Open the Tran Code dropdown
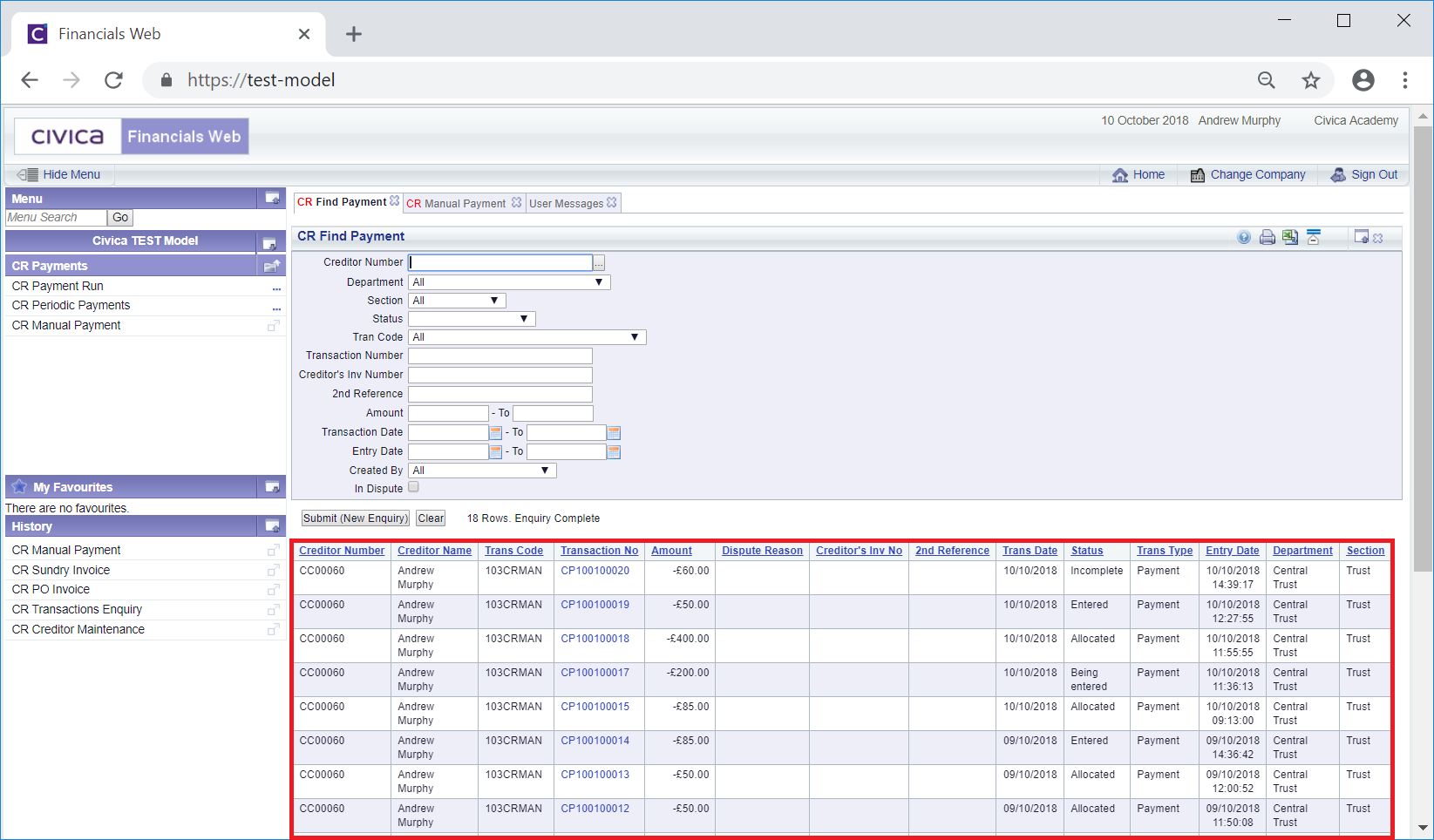This screenshot has height=840, width=1434. (527, 337)
